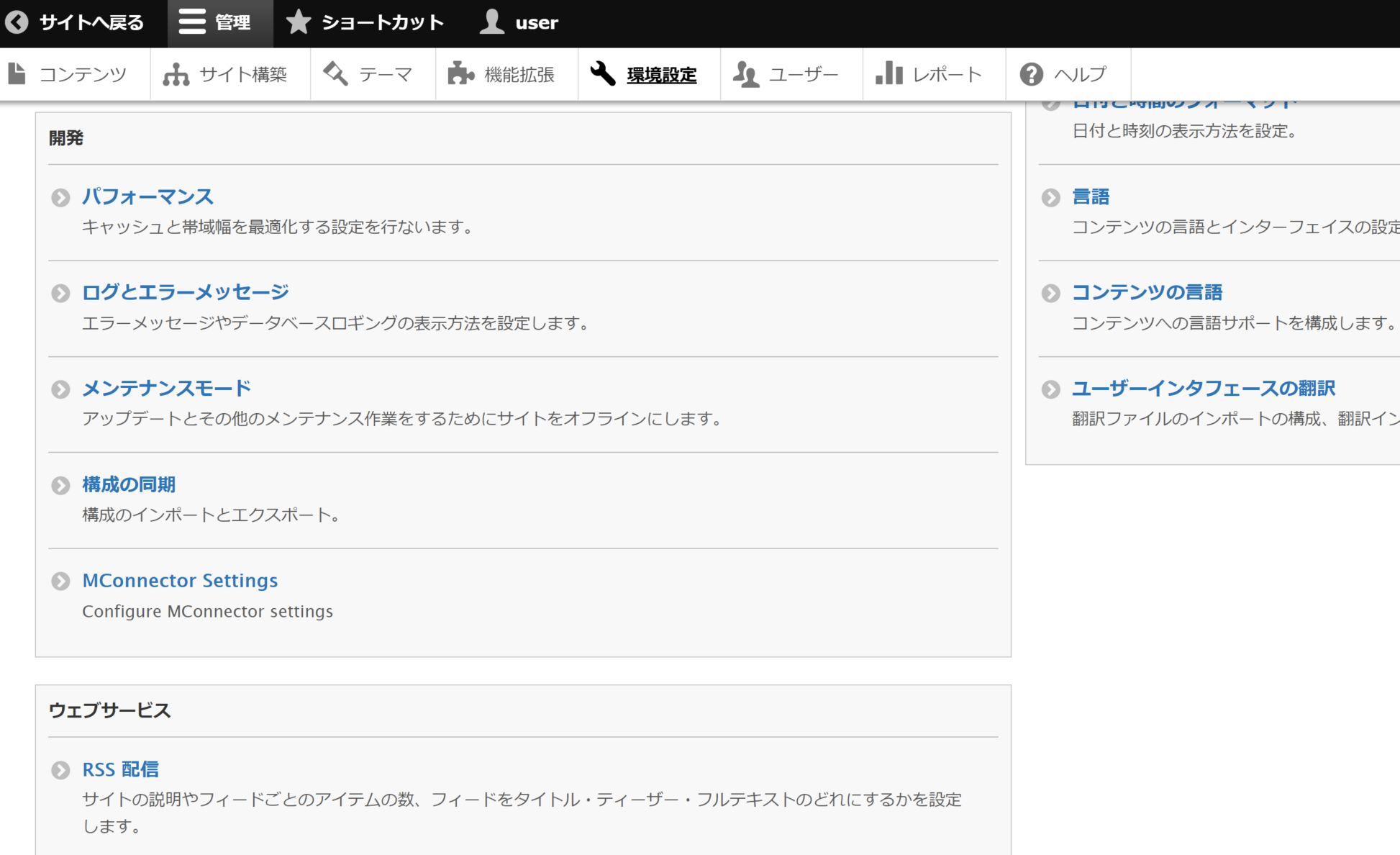This screenshot has height=855, width=1400.
Task: Open the 構成の同期 link
Action: pyautogui.click(x=129, y=484)
